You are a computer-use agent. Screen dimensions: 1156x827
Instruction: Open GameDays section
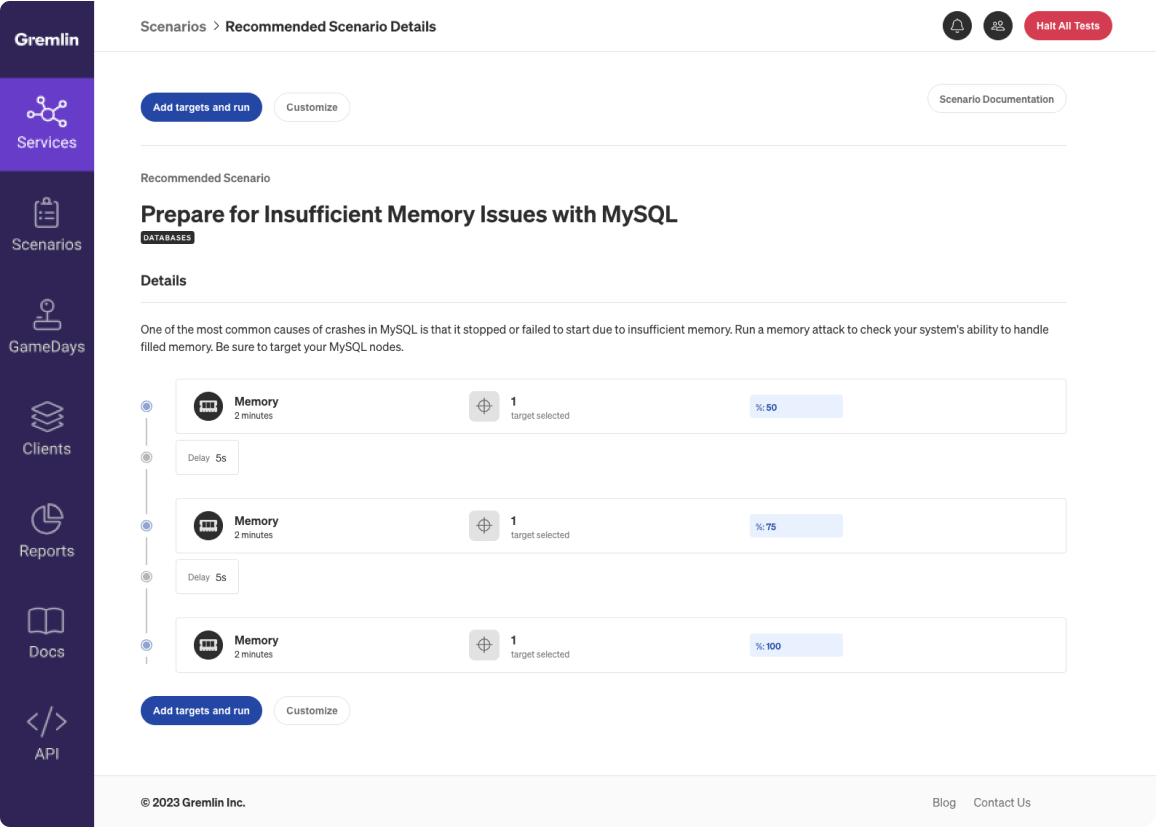(x=47, y=328)
